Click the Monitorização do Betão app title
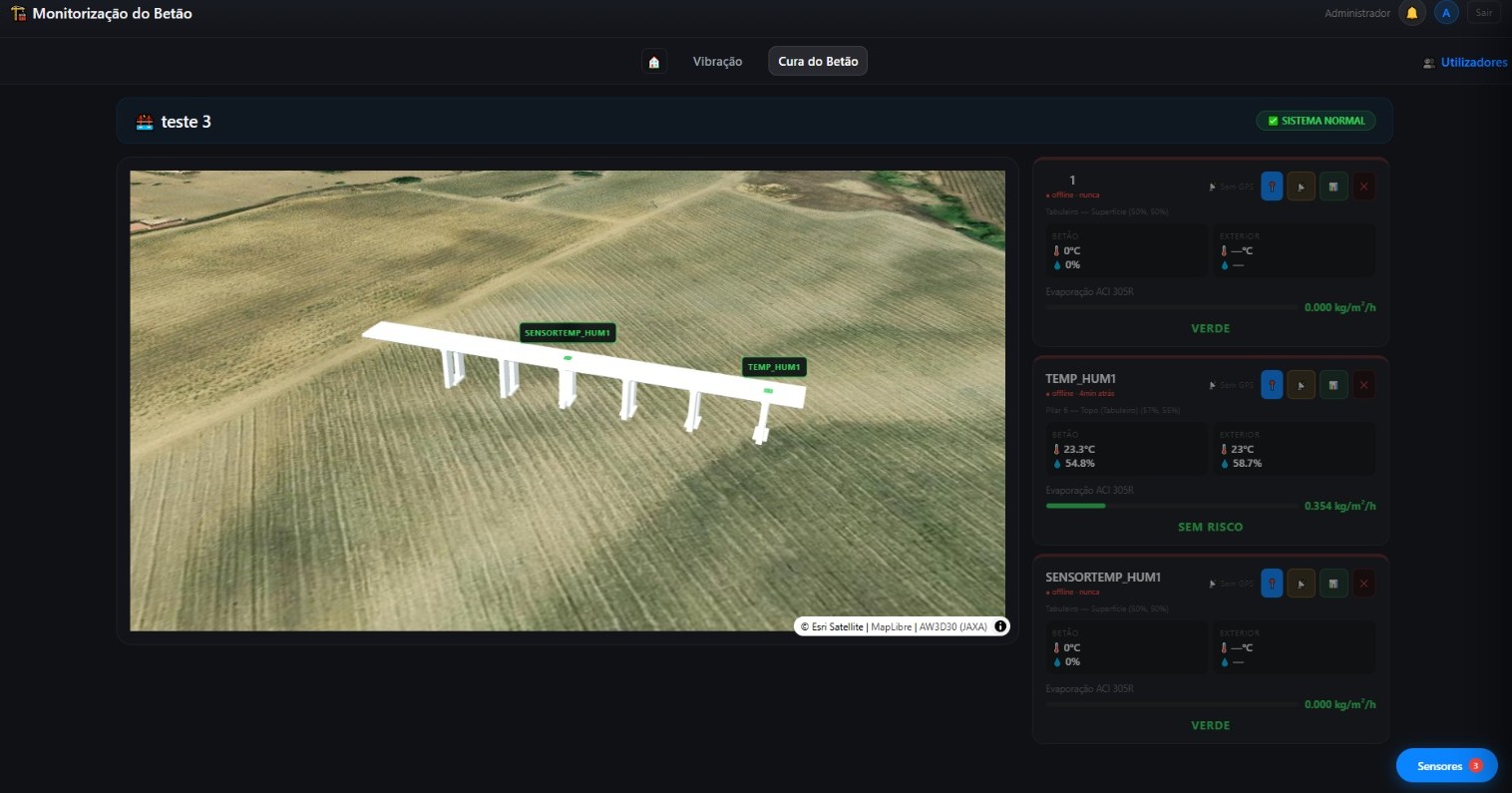This screenshot has height=793, width=1512. 113,14
